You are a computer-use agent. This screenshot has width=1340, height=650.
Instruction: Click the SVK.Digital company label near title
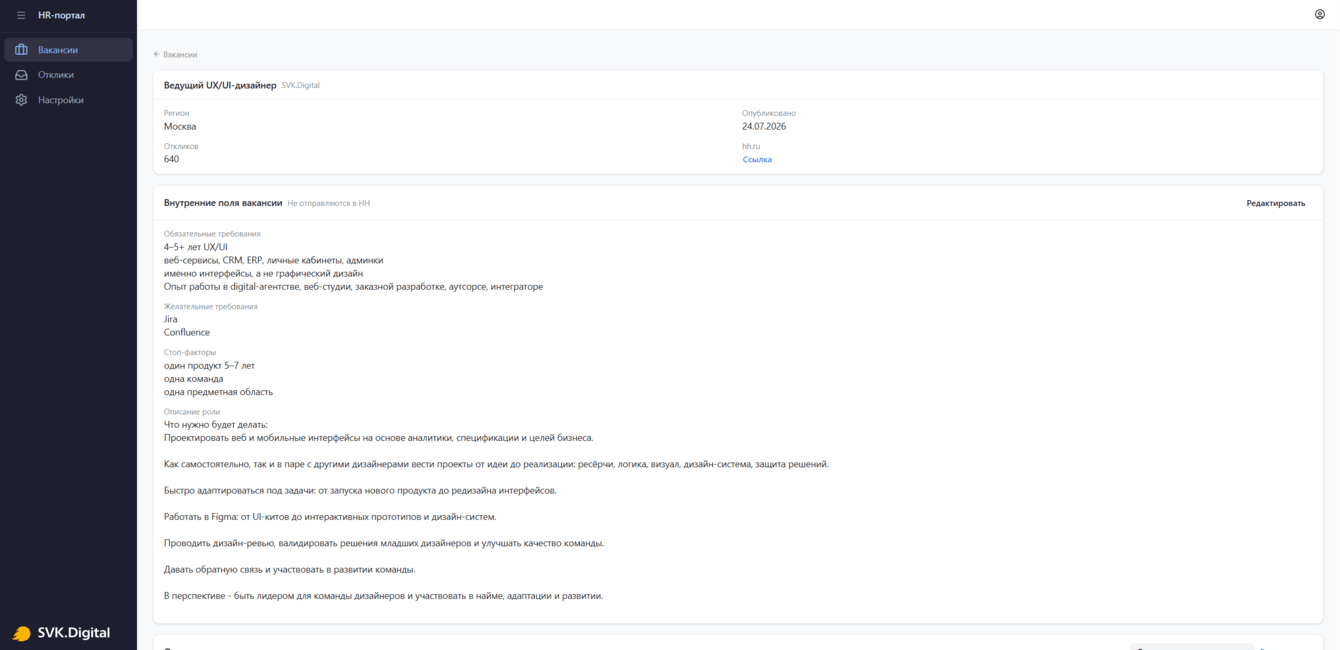click(301, 86)
